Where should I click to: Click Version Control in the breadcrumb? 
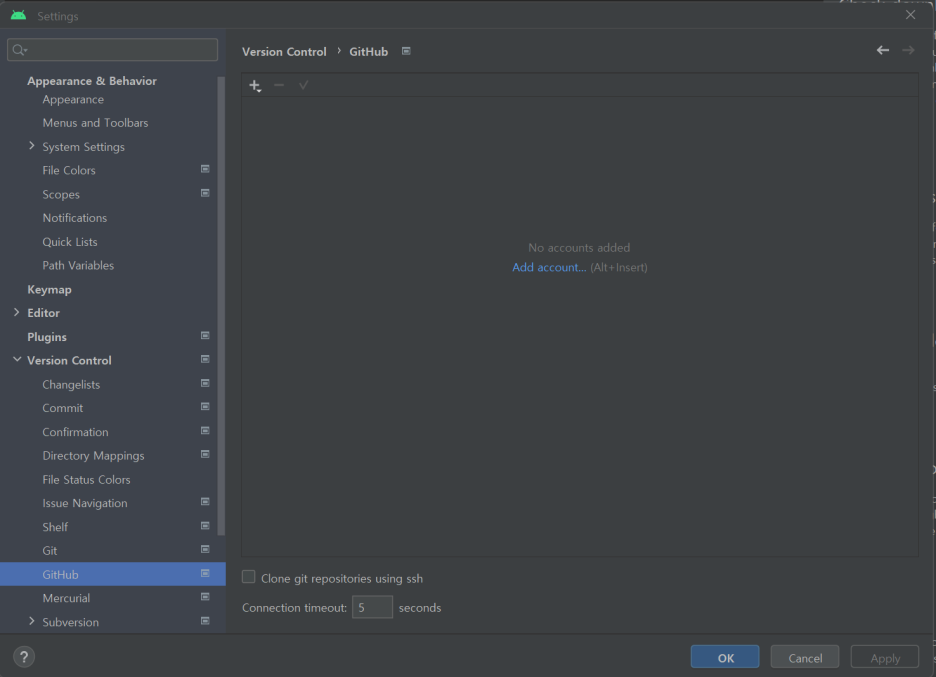(284, 52)
